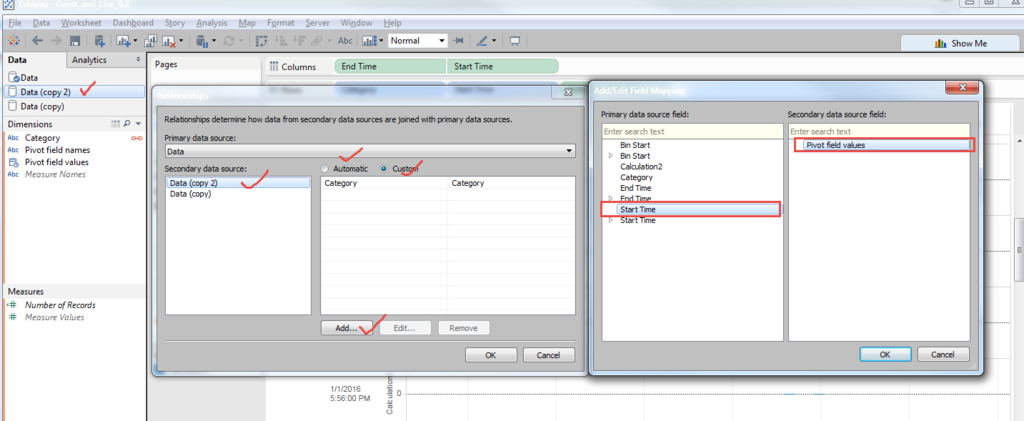
Task: Click the Add... button in Relationships
Action: (x=346, y=328)
